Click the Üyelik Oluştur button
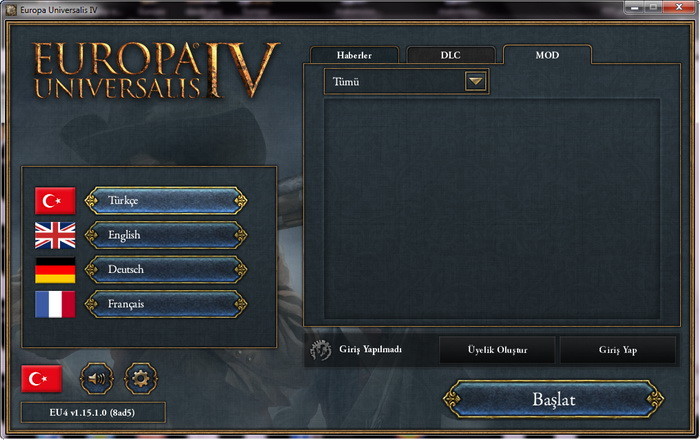This screenshot has width=700, height=440. (497, 350)
